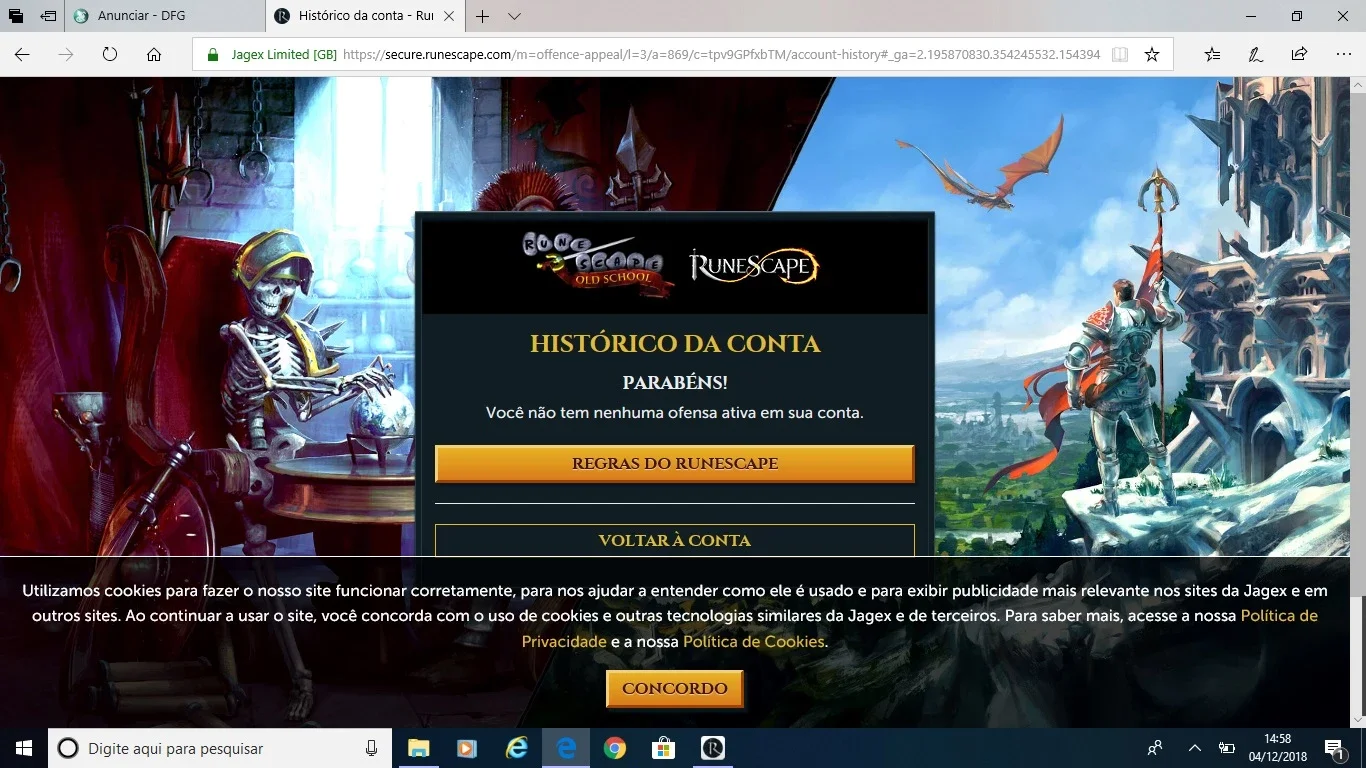This screenshot has height=768, width=1366.
Task: Open the reading view book icon
Action: point(1120,55)
